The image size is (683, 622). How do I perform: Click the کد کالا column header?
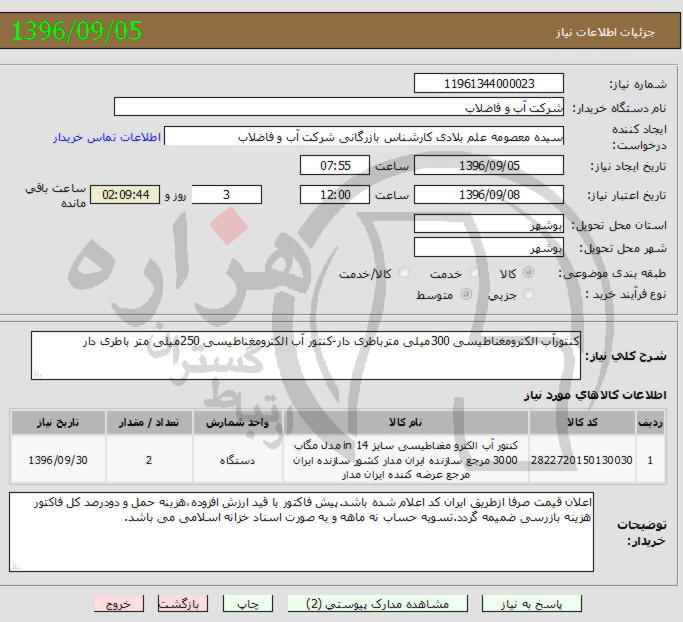(x=582, y=423)
